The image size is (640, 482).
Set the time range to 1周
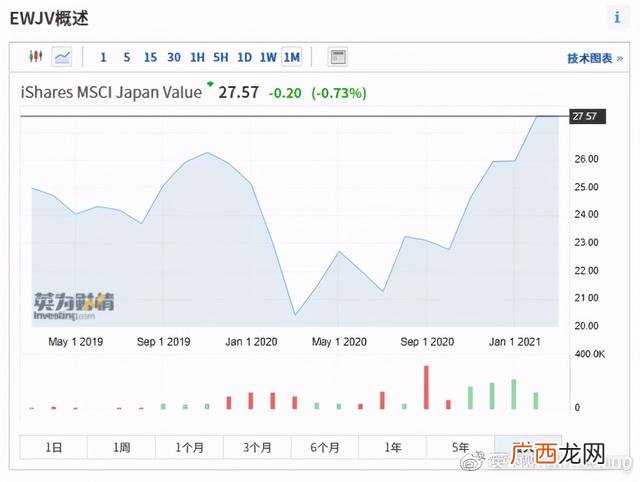(x=121, y=447)
